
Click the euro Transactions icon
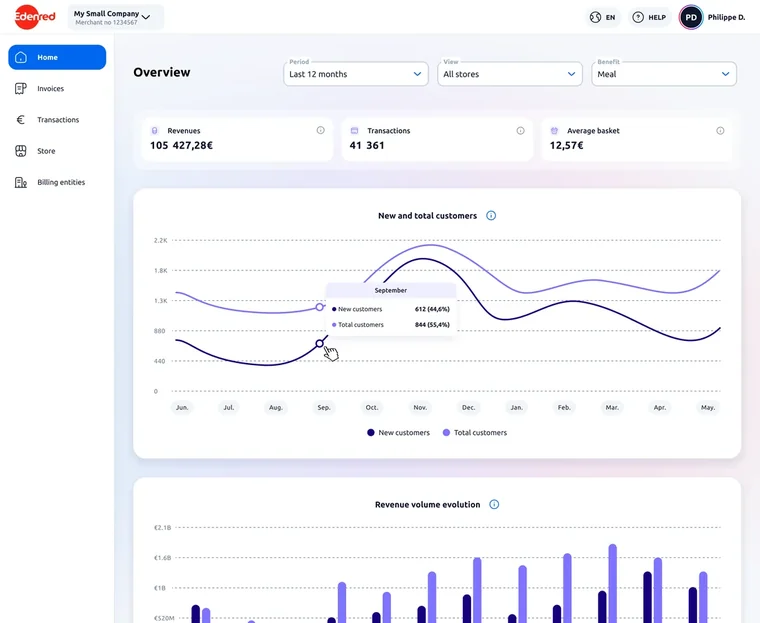tap(21, 120)
